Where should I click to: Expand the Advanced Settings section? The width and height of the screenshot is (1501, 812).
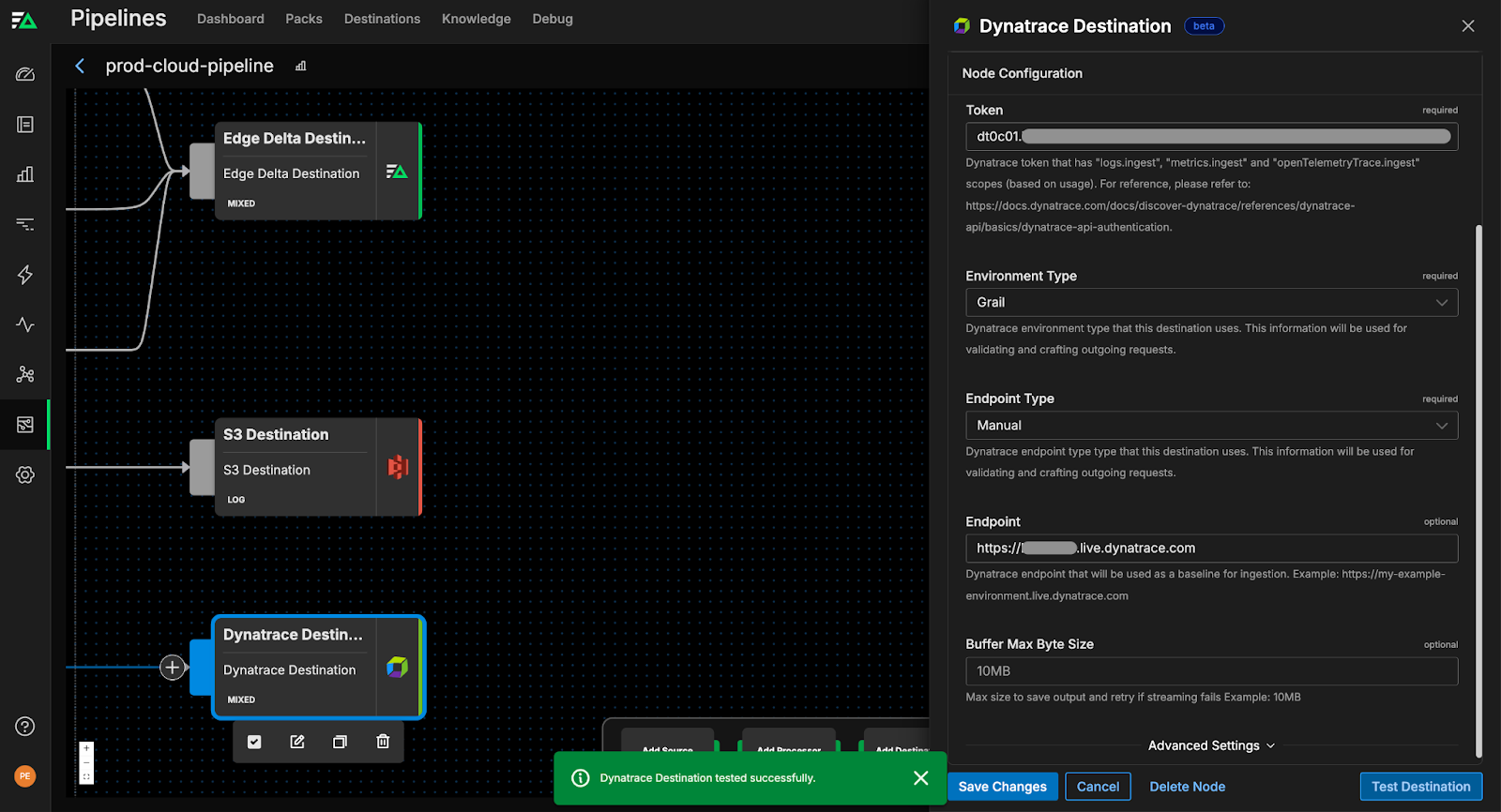(1211, 745)
